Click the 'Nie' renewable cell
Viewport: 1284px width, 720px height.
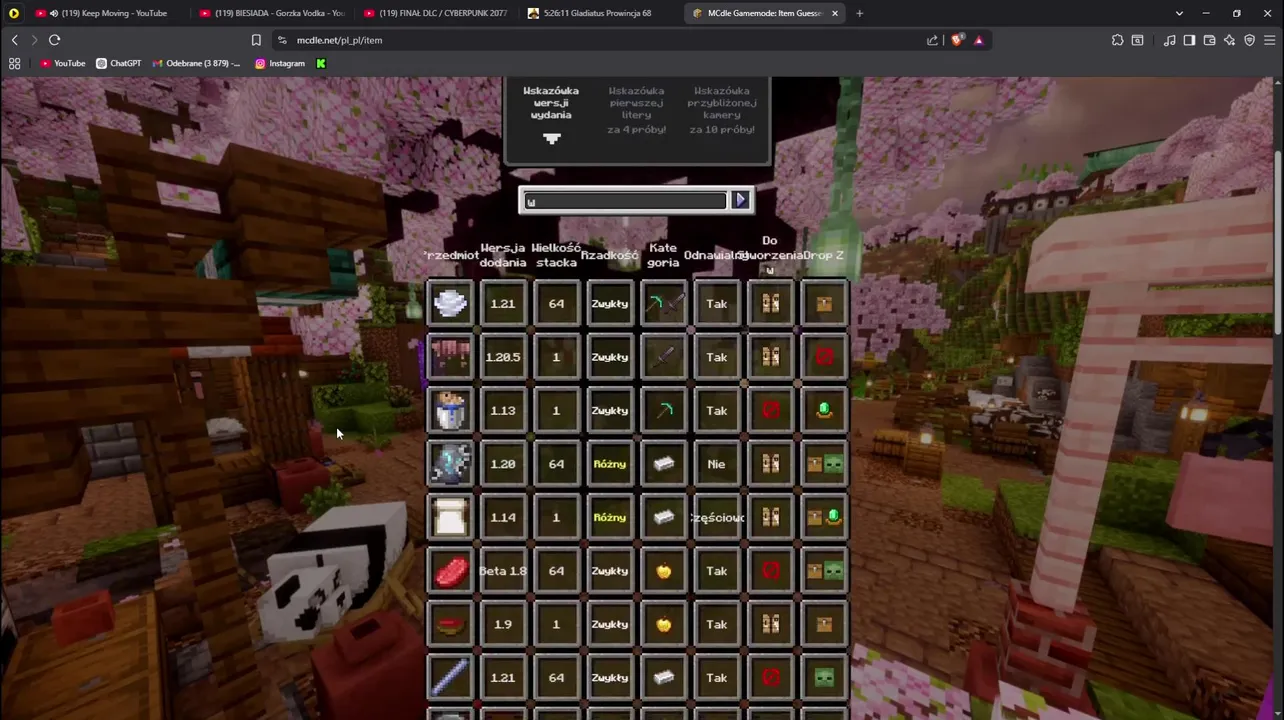(717, 464)
